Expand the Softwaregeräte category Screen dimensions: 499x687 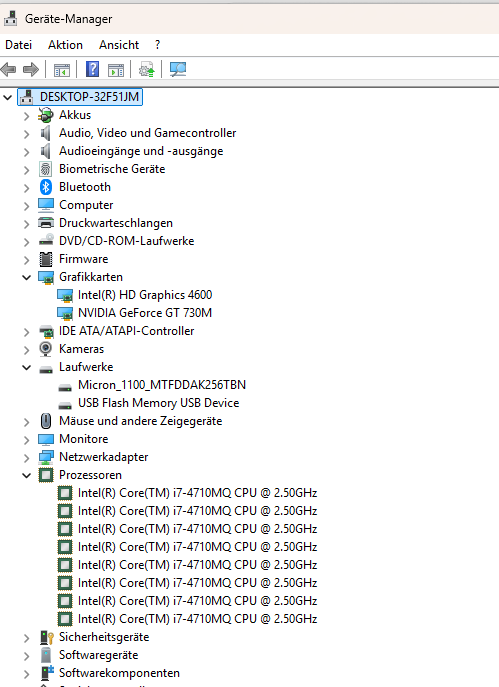click(26, 656)
